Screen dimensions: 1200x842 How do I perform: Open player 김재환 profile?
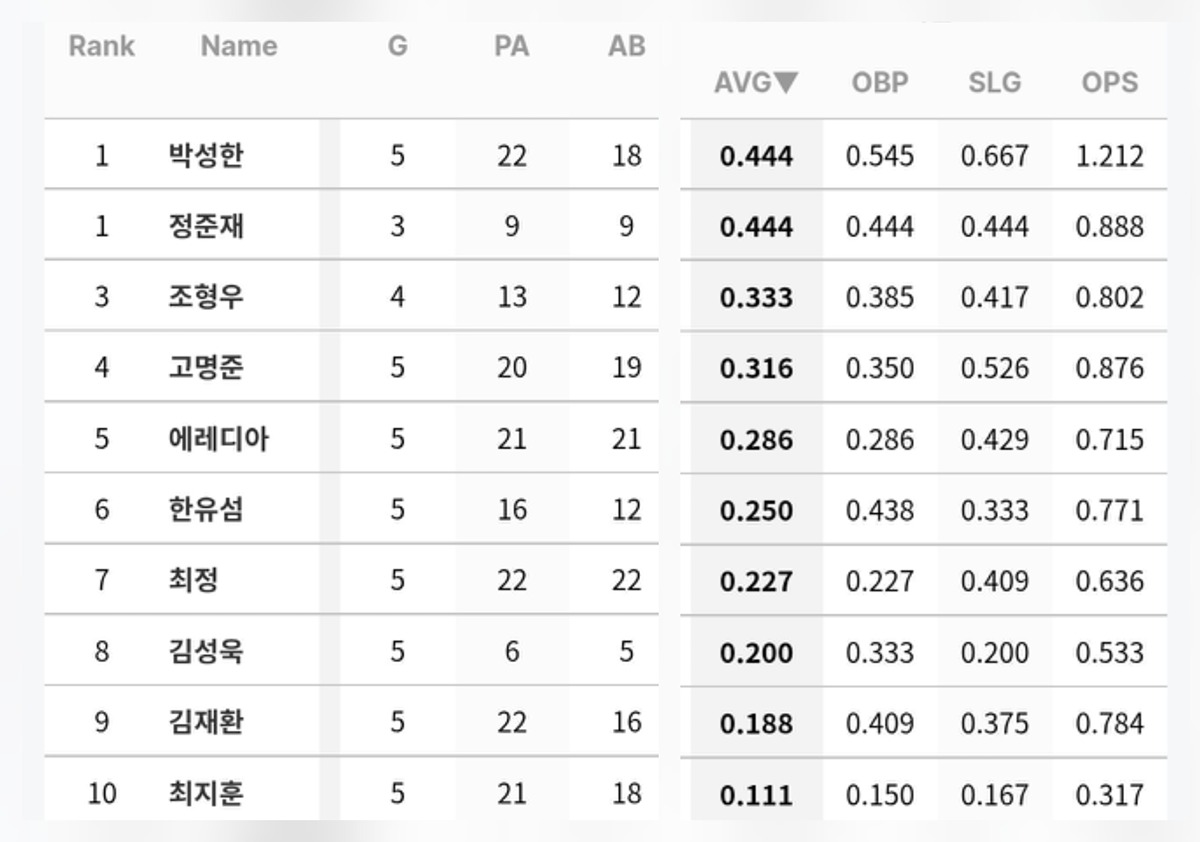(206, 723)
